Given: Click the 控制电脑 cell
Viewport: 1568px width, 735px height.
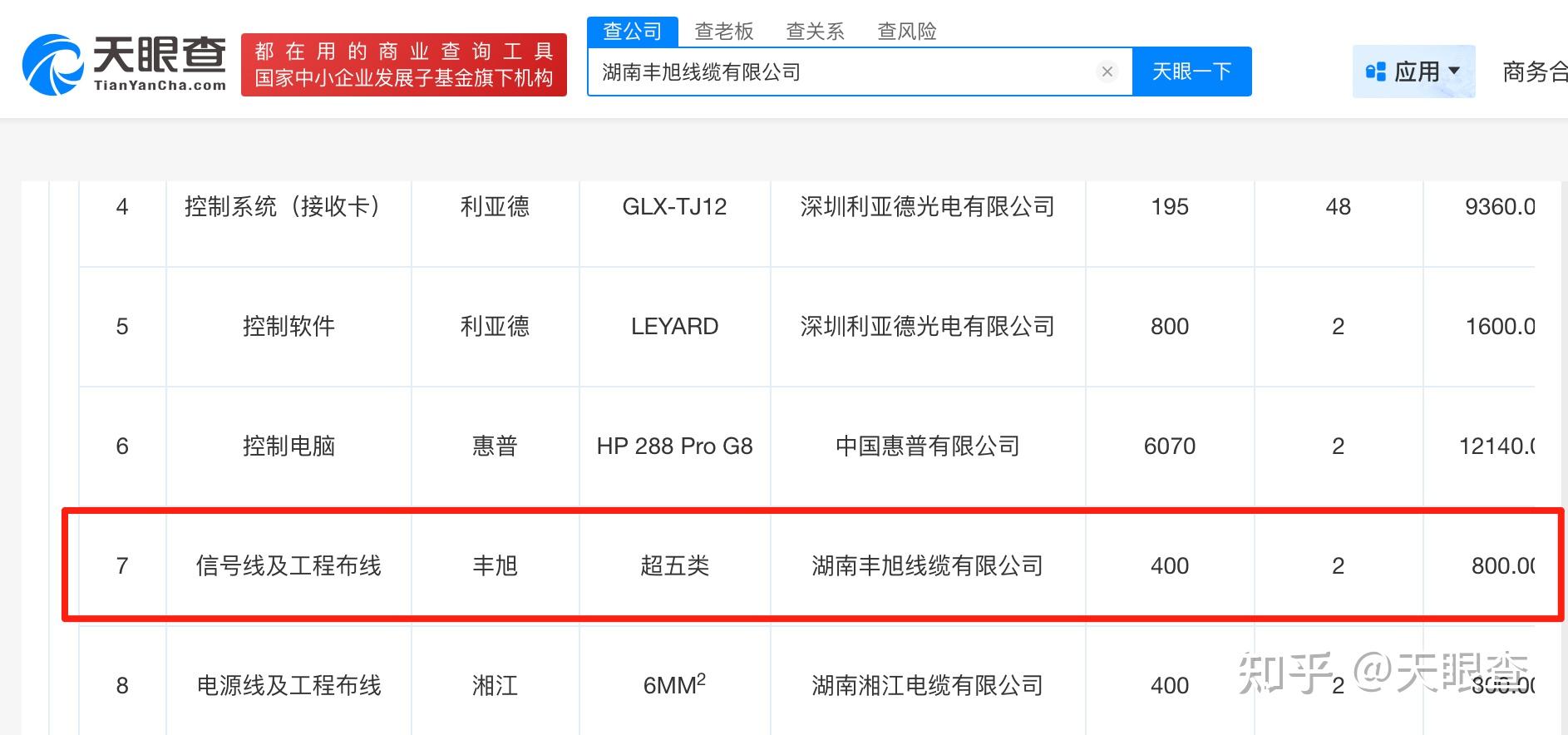Looking at the screenshot, I should pos(288,446).
